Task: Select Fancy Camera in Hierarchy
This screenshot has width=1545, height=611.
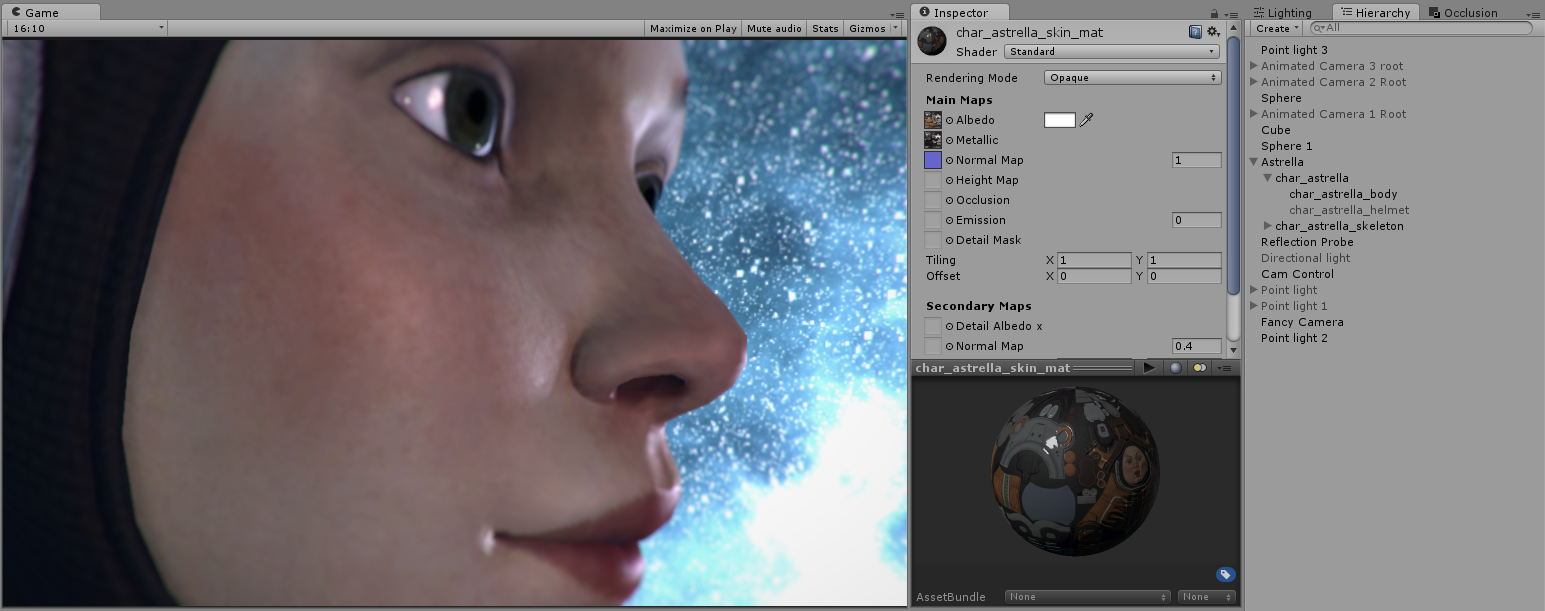Action: (x=1302, y=322)
